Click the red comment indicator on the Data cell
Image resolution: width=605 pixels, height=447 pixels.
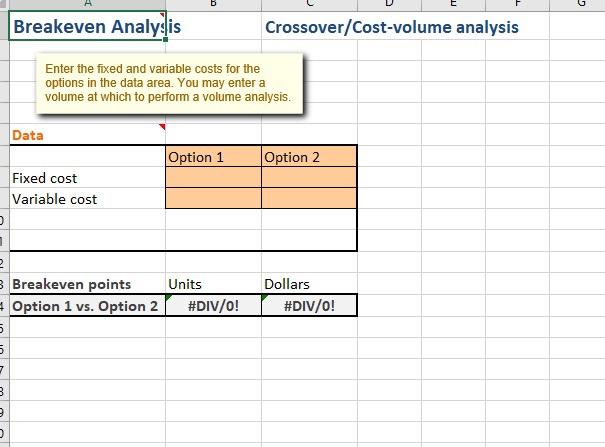163,127
